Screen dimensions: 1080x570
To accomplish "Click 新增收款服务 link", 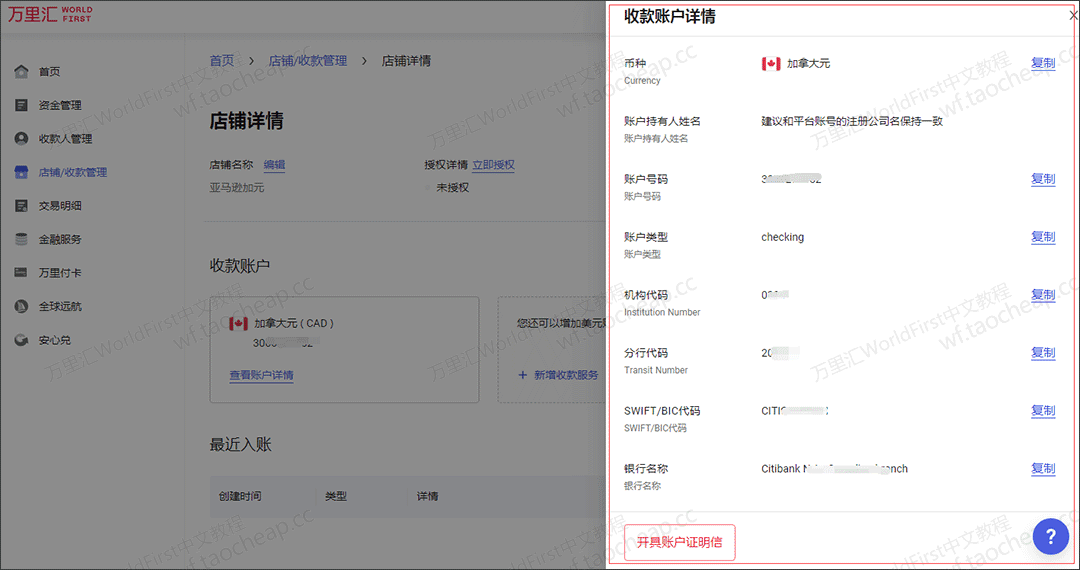I will [x=566, y=375].
